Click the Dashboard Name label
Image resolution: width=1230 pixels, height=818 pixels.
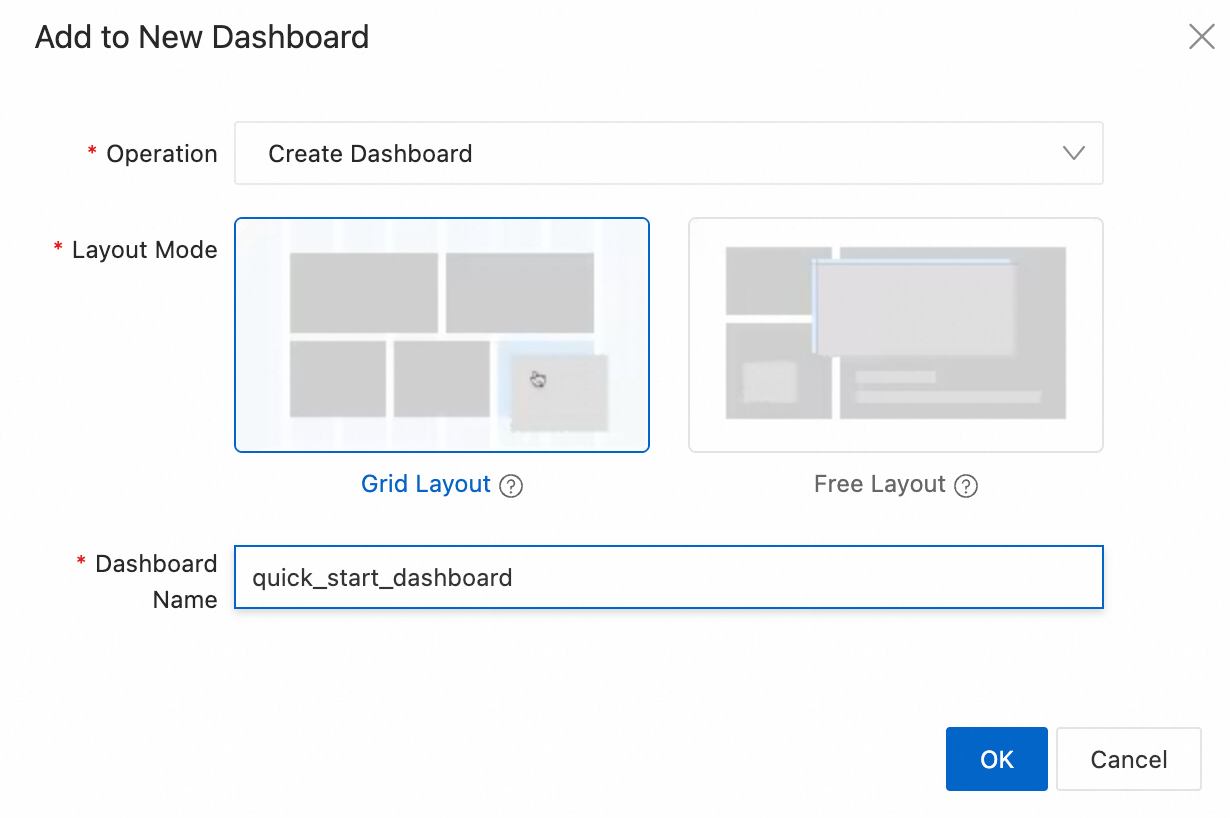pos(156,582)
